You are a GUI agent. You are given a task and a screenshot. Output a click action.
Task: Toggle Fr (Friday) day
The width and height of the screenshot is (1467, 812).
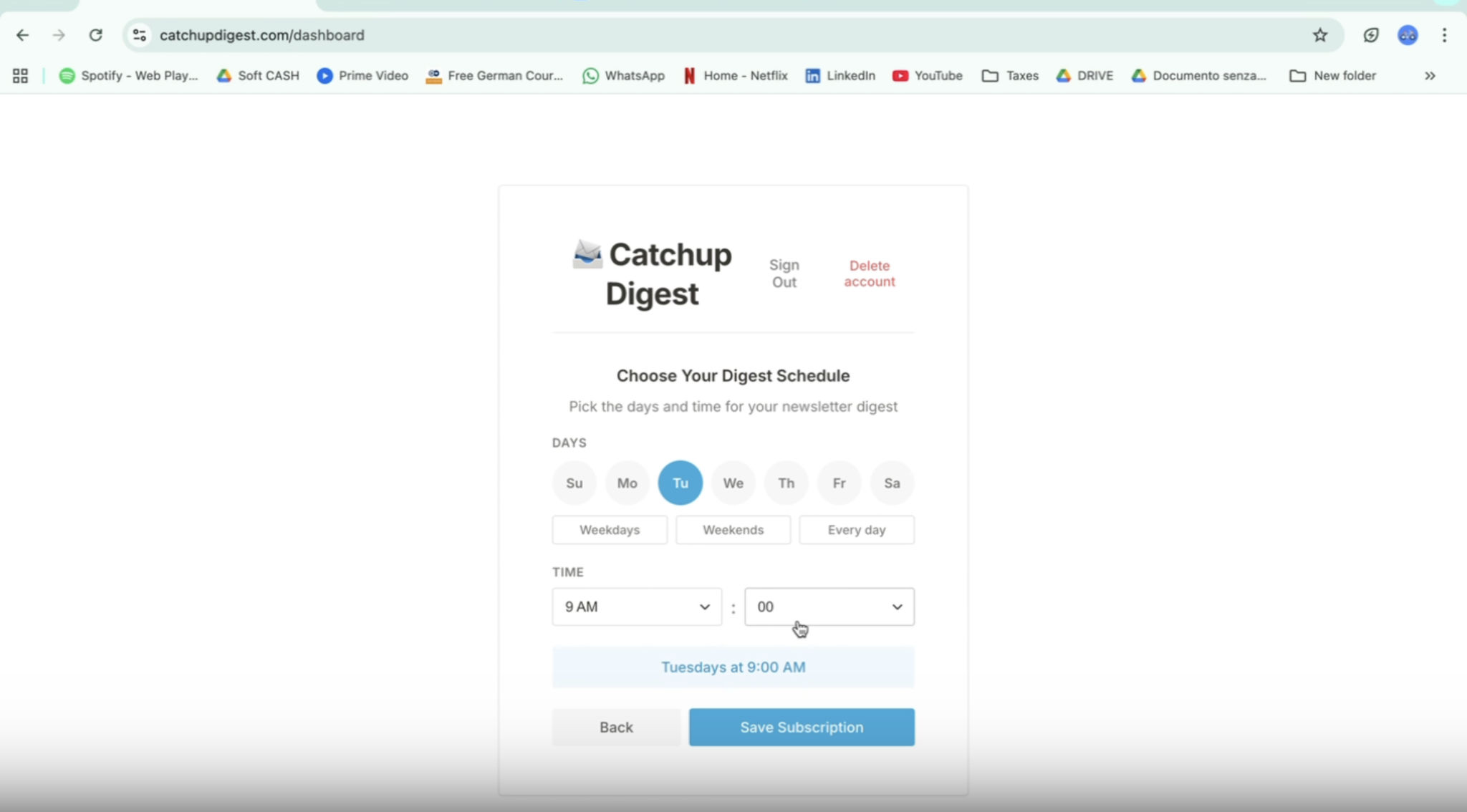(x=839, y=483)
